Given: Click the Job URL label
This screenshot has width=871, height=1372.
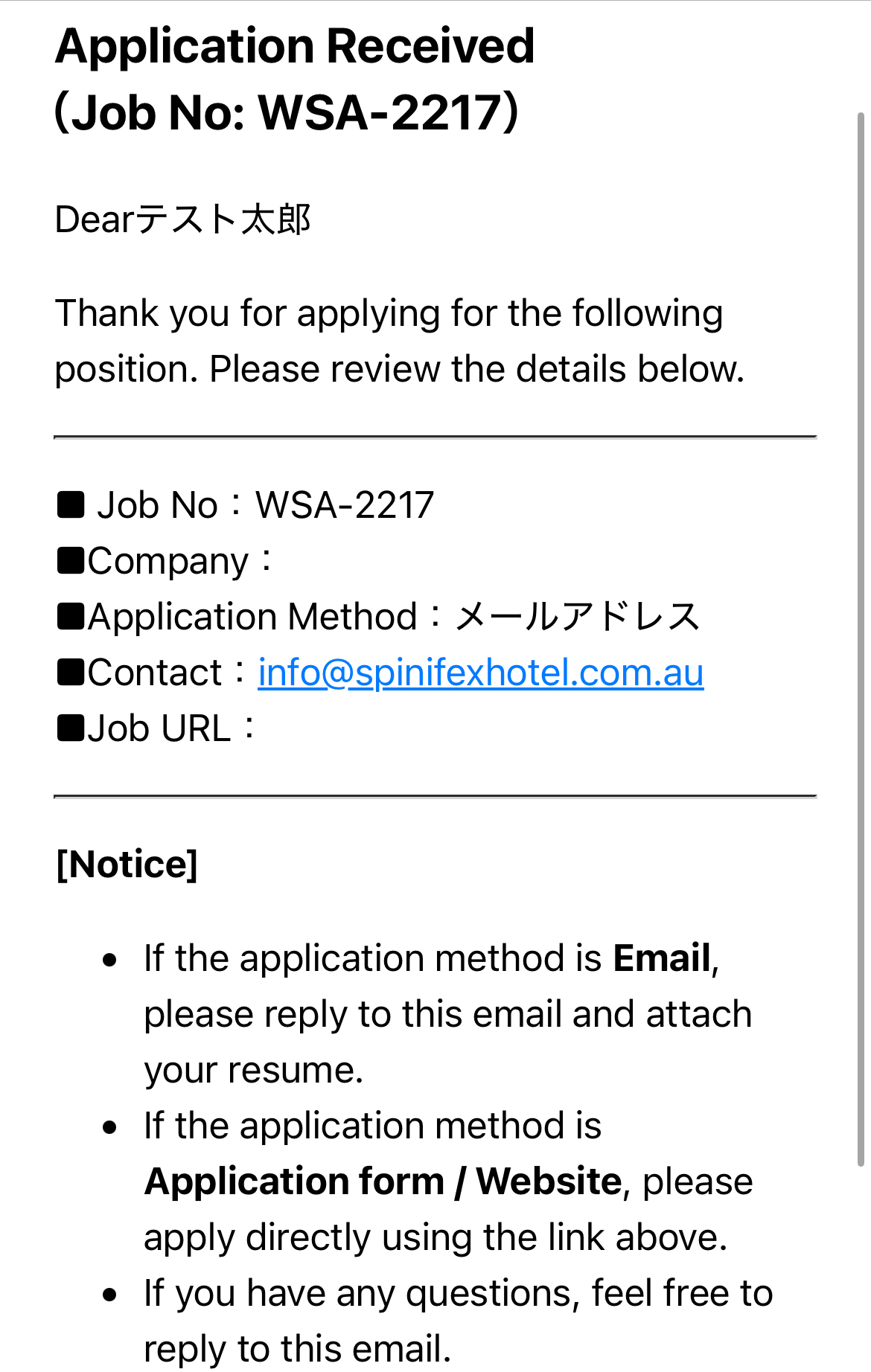Looking at the screenshot, I should [159, 728].
